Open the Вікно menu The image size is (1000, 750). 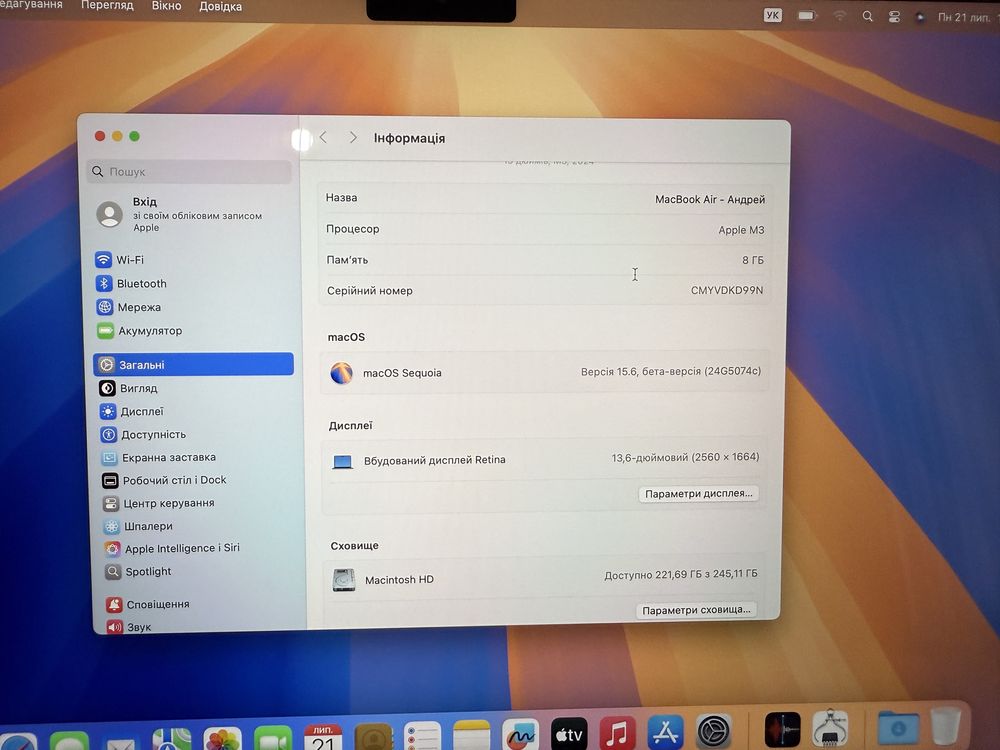point(166,6)
